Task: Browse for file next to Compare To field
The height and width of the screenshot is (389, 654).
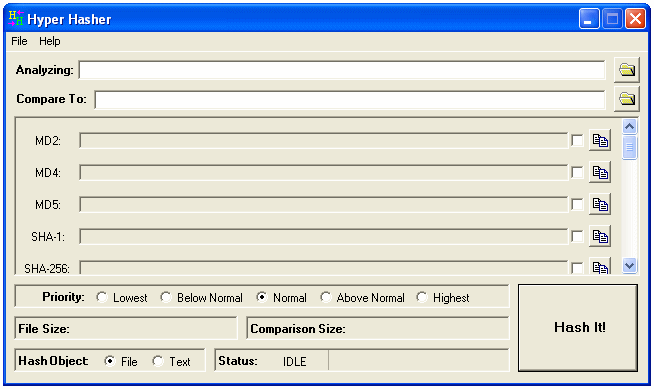Action: point(626,99)
